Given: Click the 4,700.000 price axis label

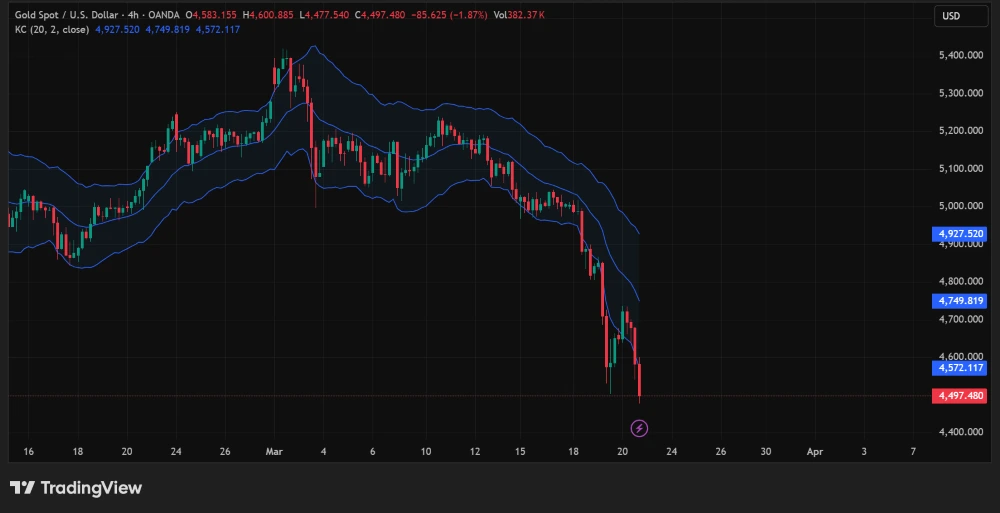Looking at the screenshot, I should 961,319.
